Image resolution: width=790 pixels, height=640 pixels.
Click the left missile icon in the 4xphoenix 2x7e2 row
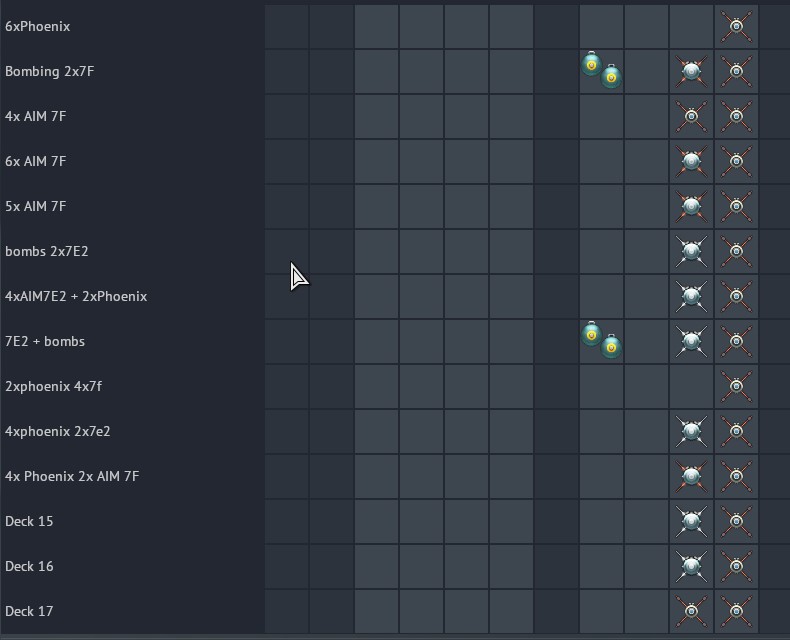(691, 431)
